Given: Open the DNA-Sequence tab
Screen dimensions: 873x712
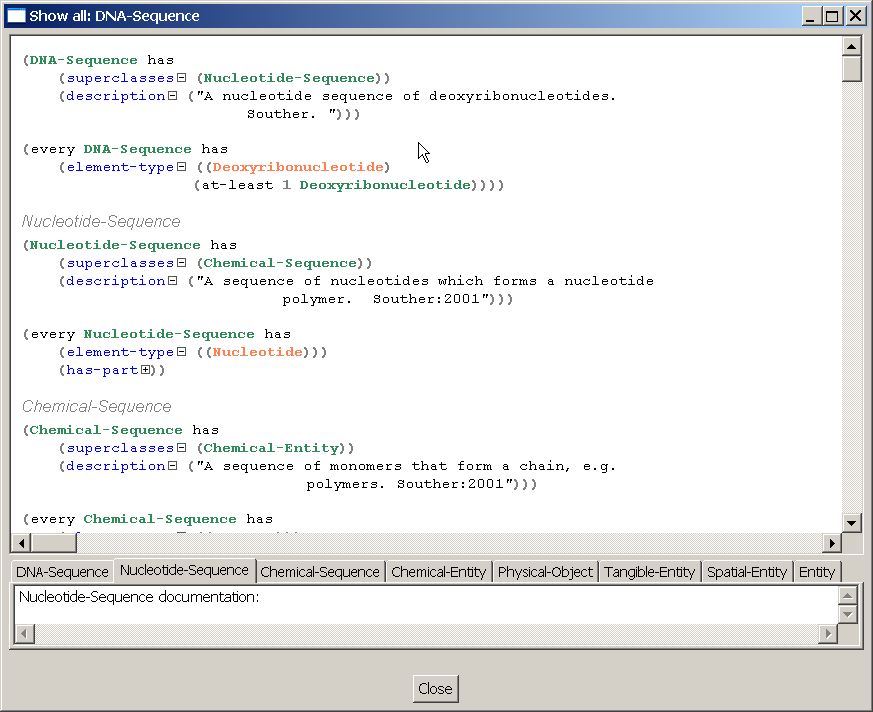Looking at the screenshot, I should tap(62, 572).
